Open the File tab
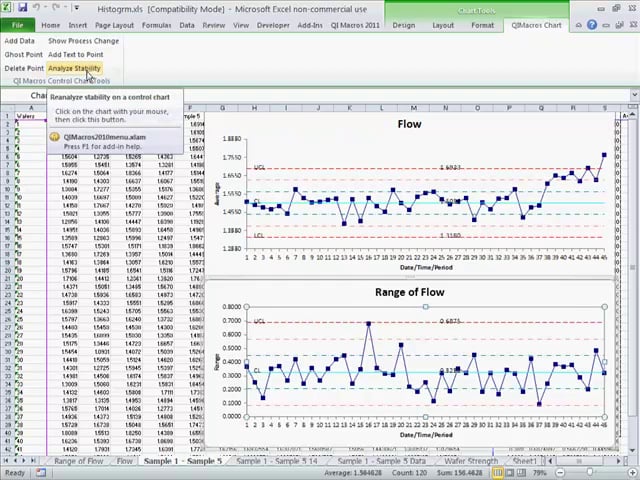 click(x=18, y=25)
